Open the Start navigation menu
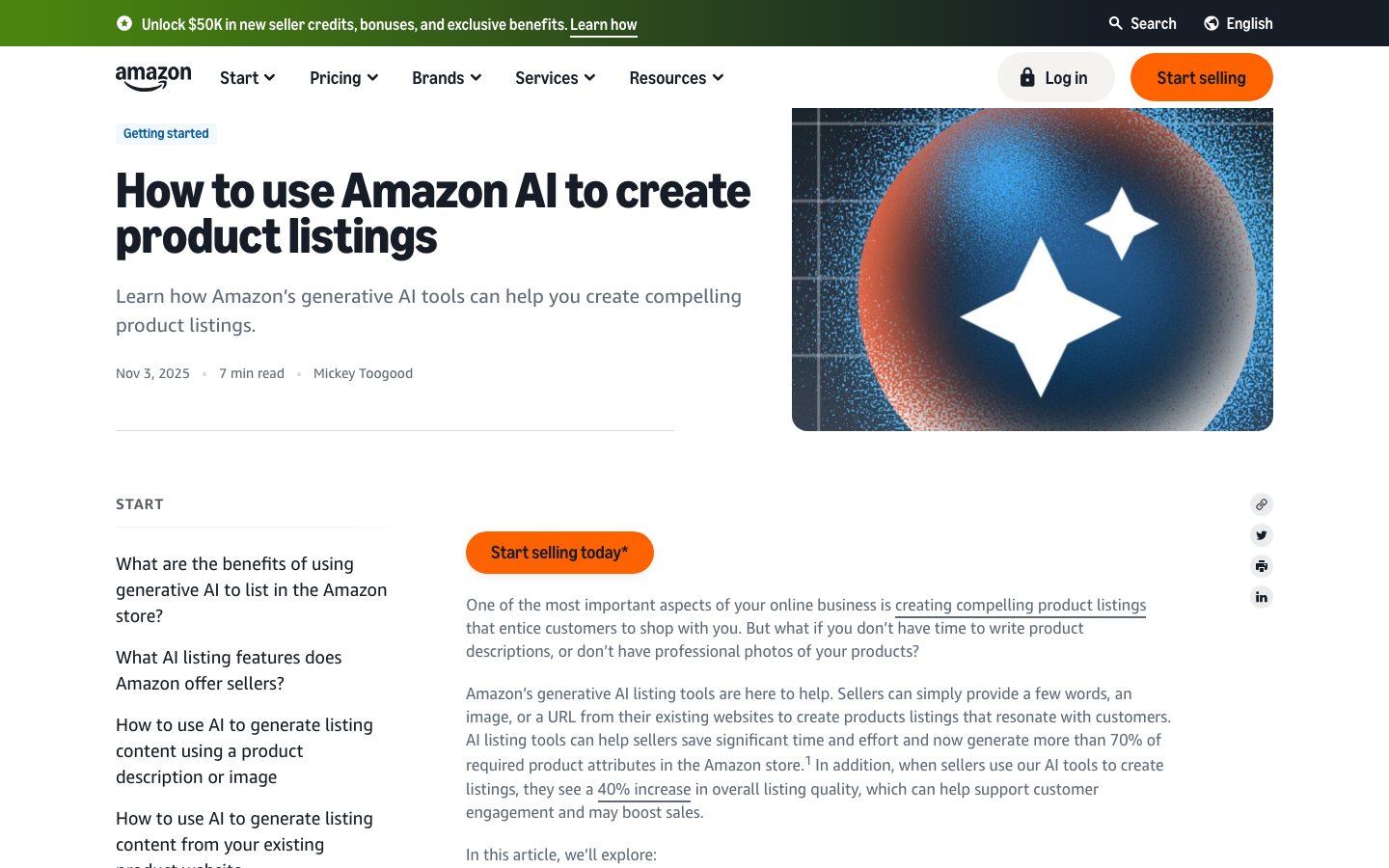The width and height of the screenshot is (1389, 868). tap(247, 78)
